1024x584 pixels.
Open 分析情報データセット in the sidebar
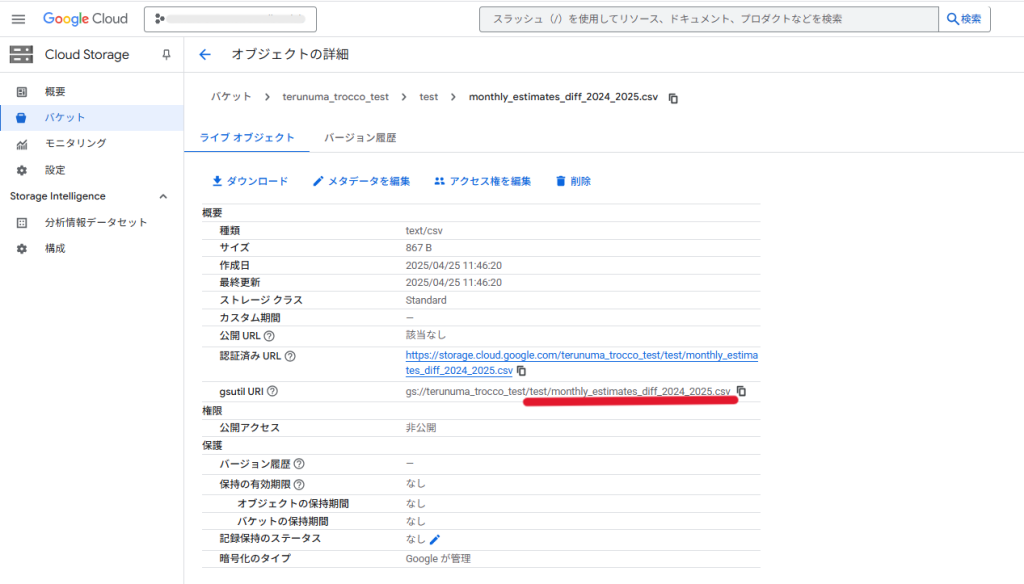[x=91, y=222]
